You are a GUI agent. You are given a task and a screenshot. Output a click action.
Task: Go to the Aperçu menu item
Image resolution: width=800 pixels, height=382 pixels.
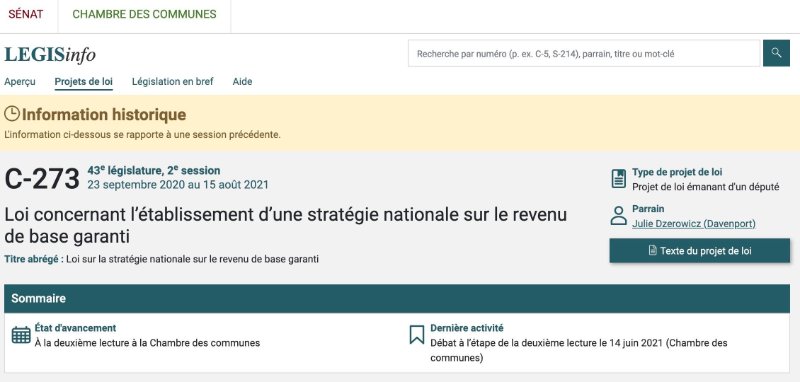pyautogui.click(x=20, y=82)
